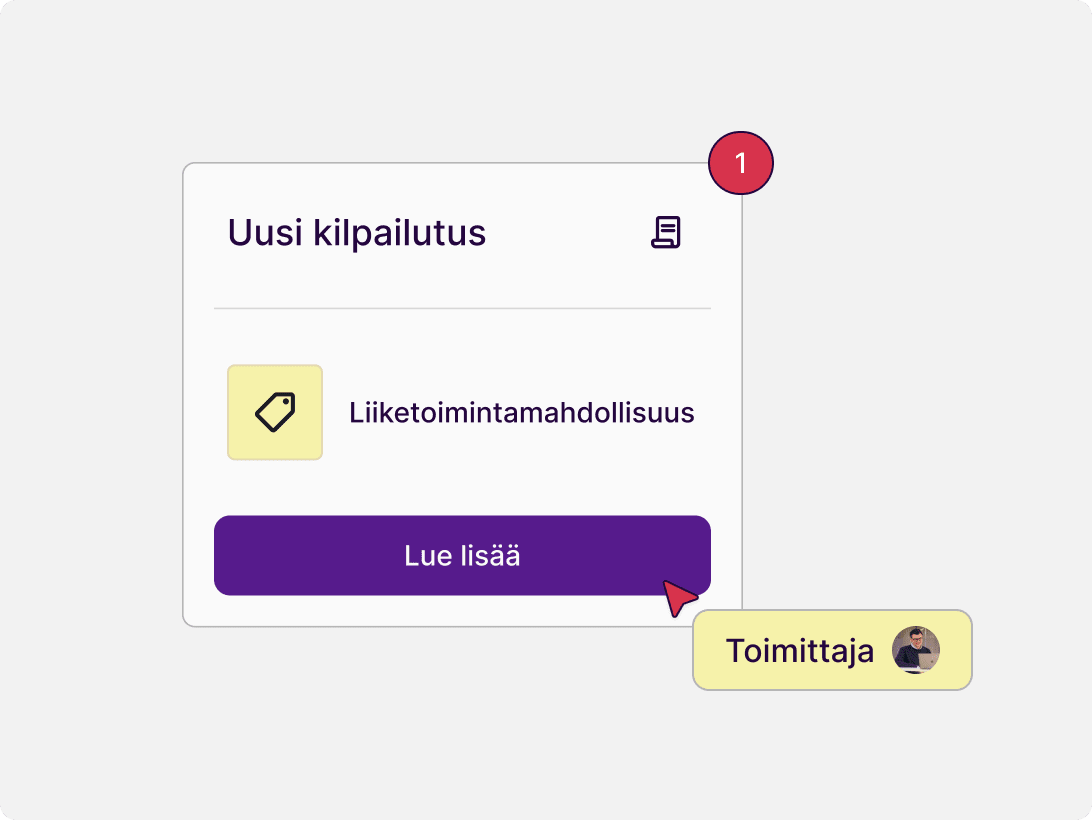
Task: Click the Liiketoimintamahdollisuus label
Action: 522,412
